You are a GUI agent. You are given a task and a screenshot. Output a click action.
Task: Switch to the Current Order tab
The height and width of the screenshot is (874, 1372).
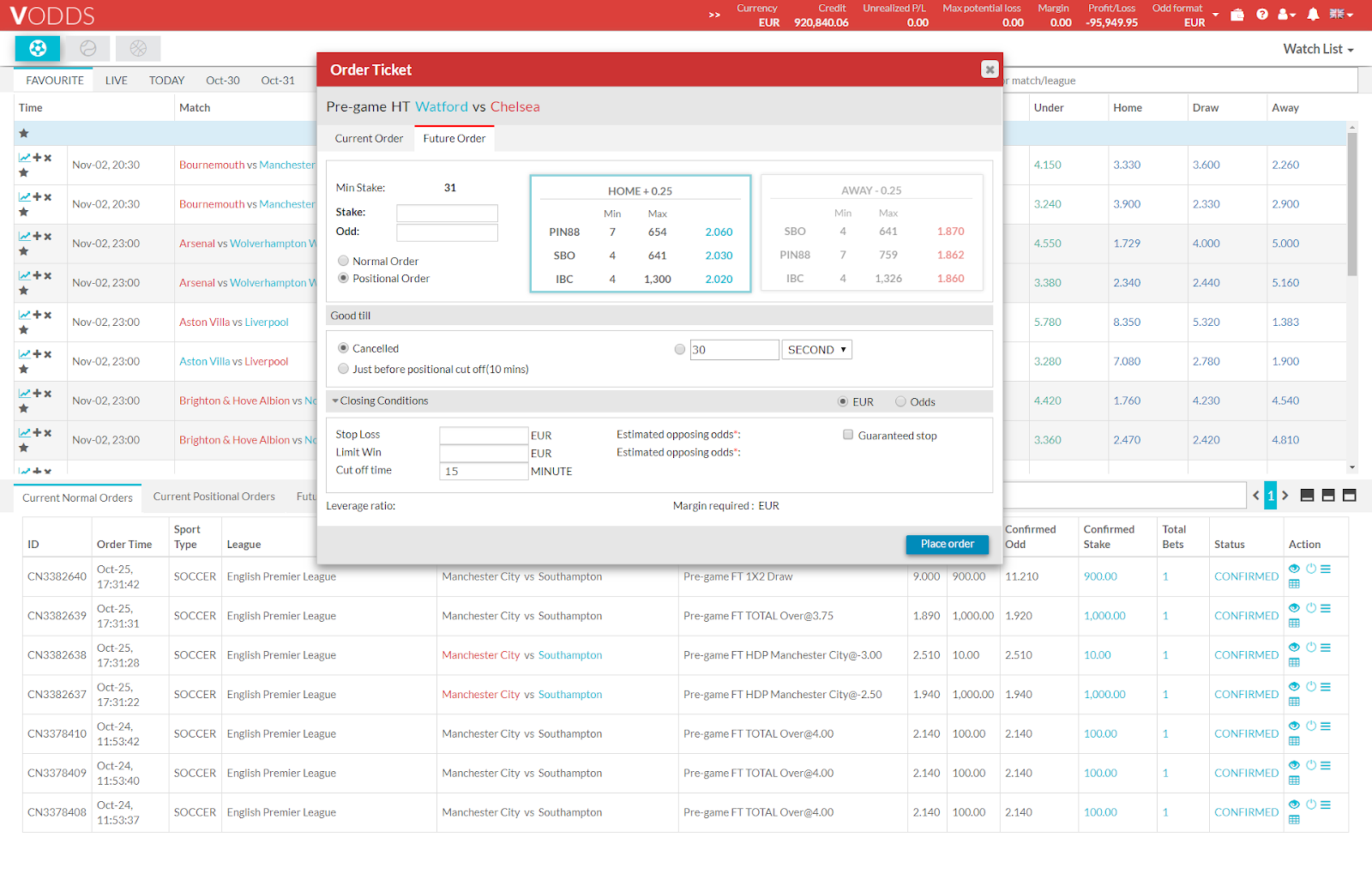[x=369, y=138]
